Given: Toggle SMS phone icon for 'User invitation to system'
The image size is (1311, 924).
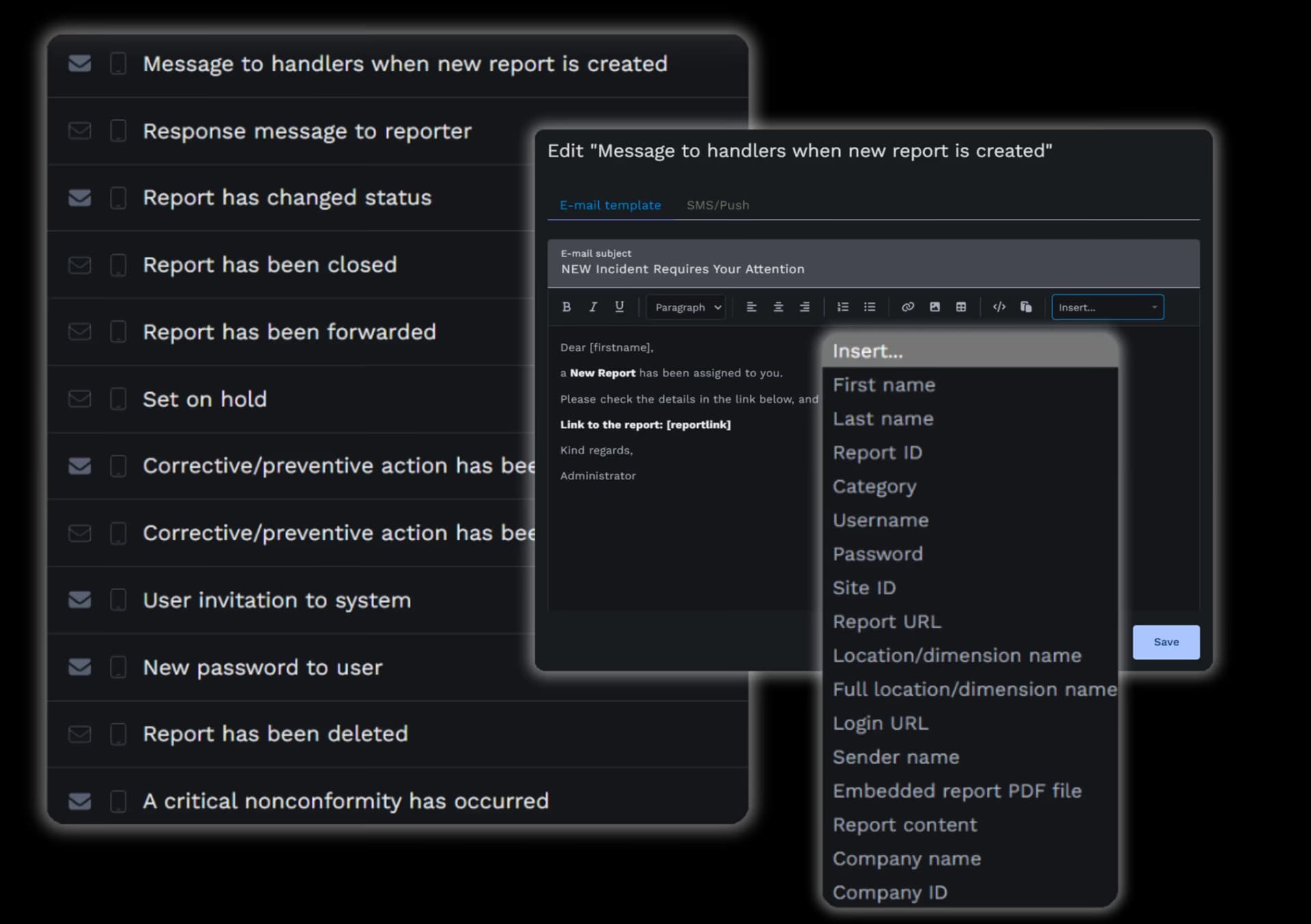Looking at the screenshot, I should [x=118, y=600].
